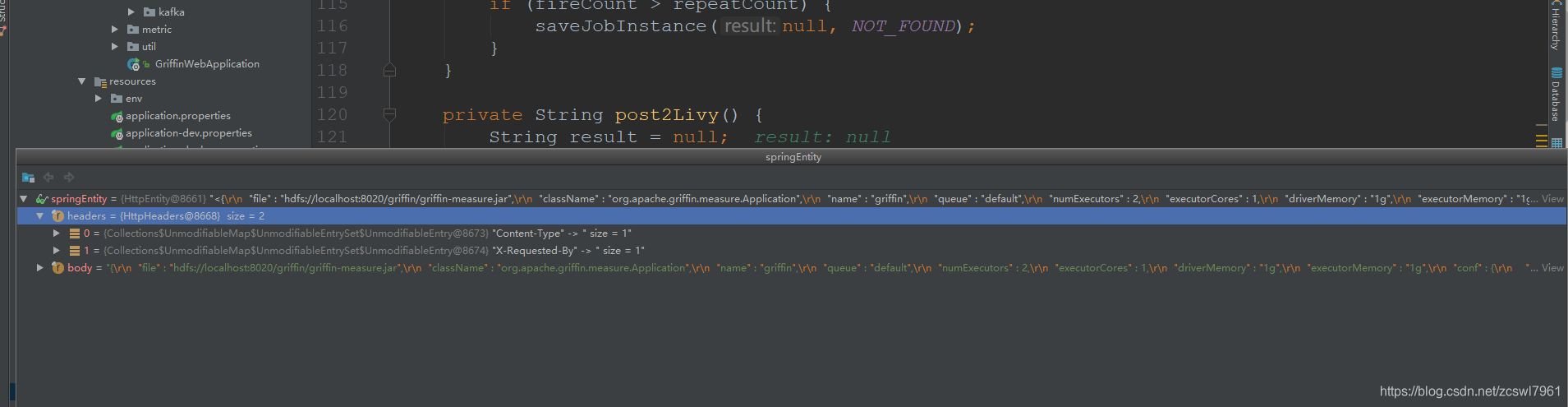
Task: Click line number 121 in gutter
Action: (332, 136)
